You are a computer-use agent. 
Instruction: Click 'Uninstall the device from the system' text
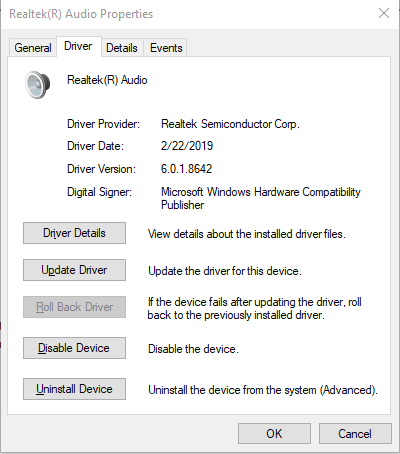click(x=263, y=390)
